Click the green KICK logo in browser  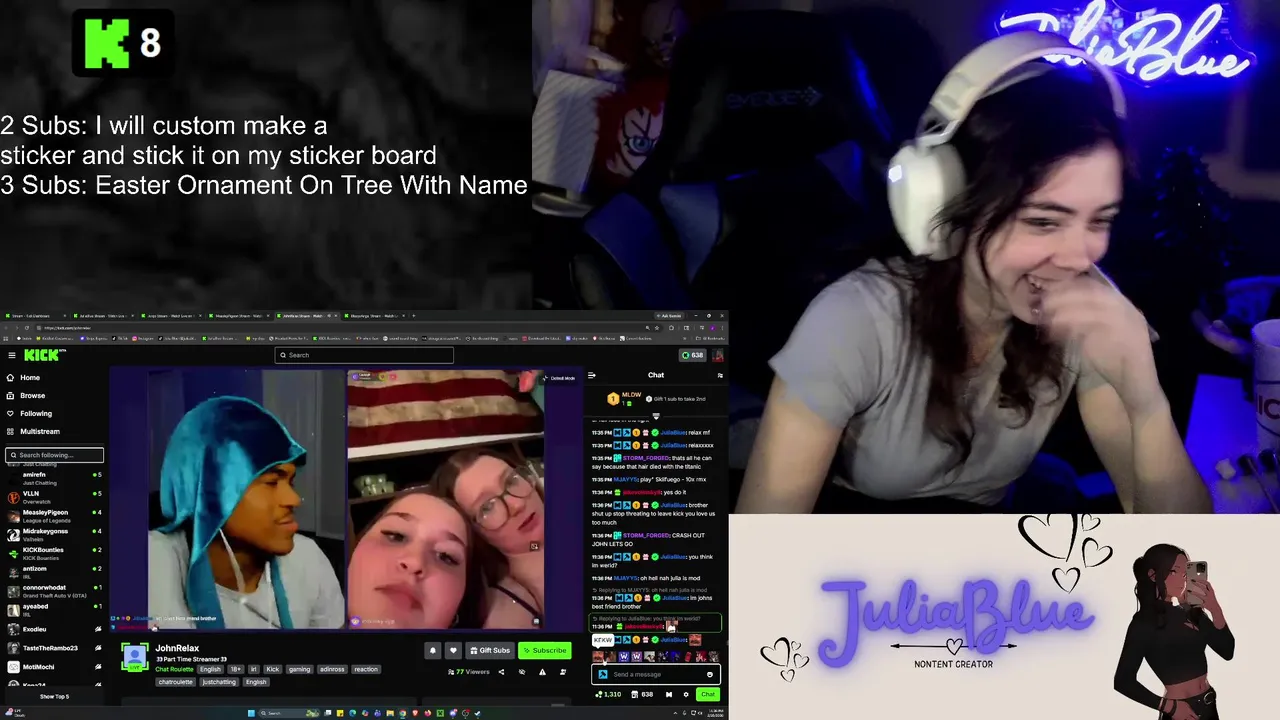pos(43,355)
